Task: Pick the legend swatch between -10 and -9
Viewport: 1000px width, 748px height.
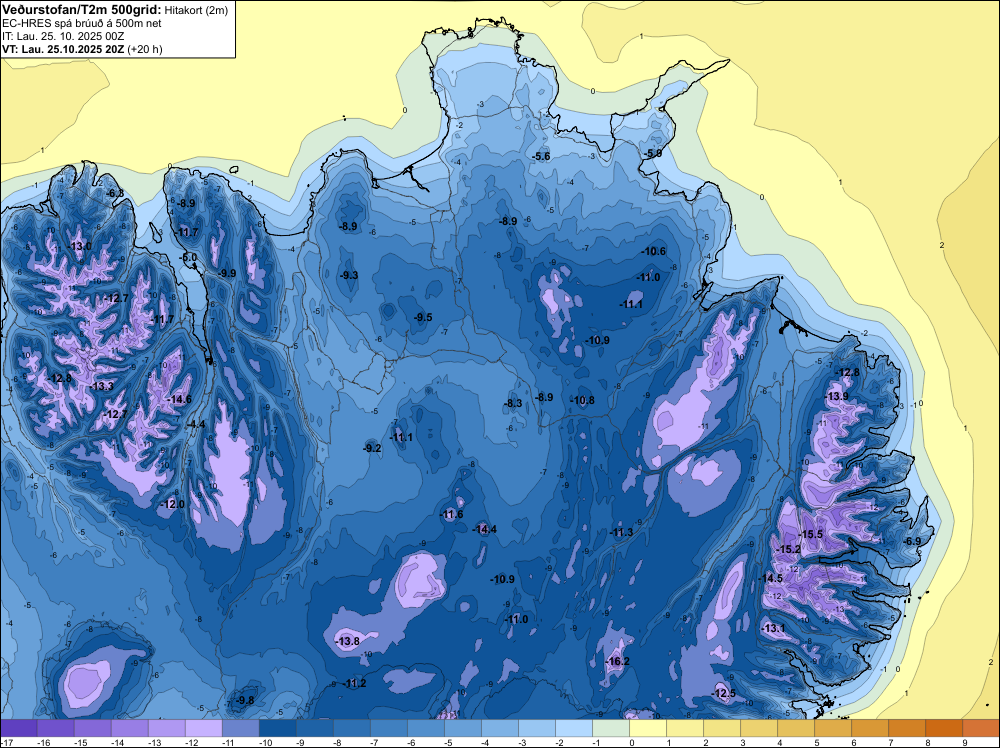Action: (278, 728)
